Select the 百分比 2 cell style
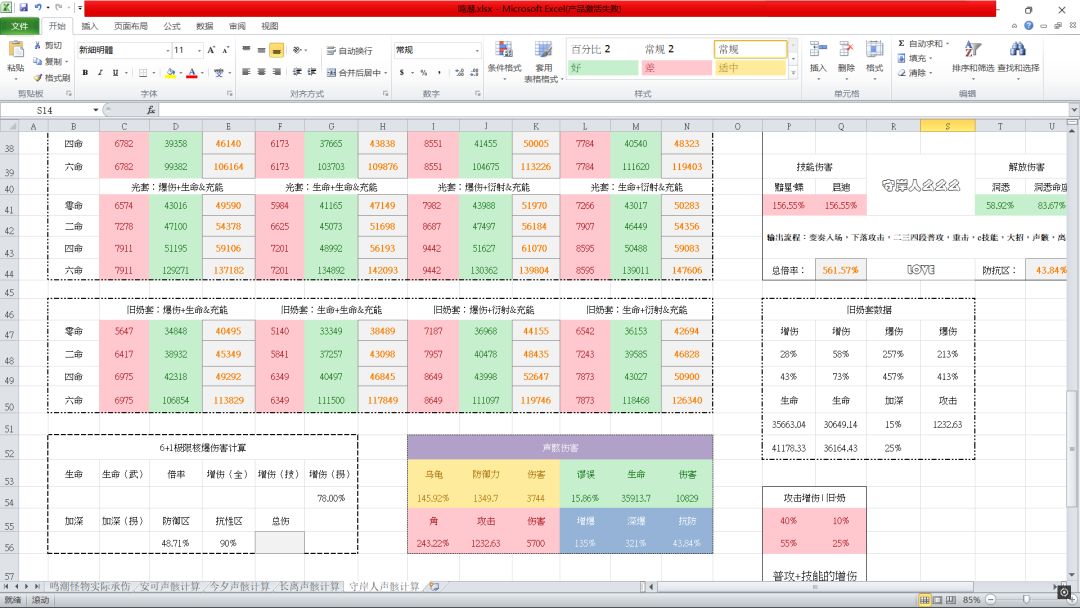Image resolution: width=1080 pixels, height=608 pixels. [x=603, y=50]
